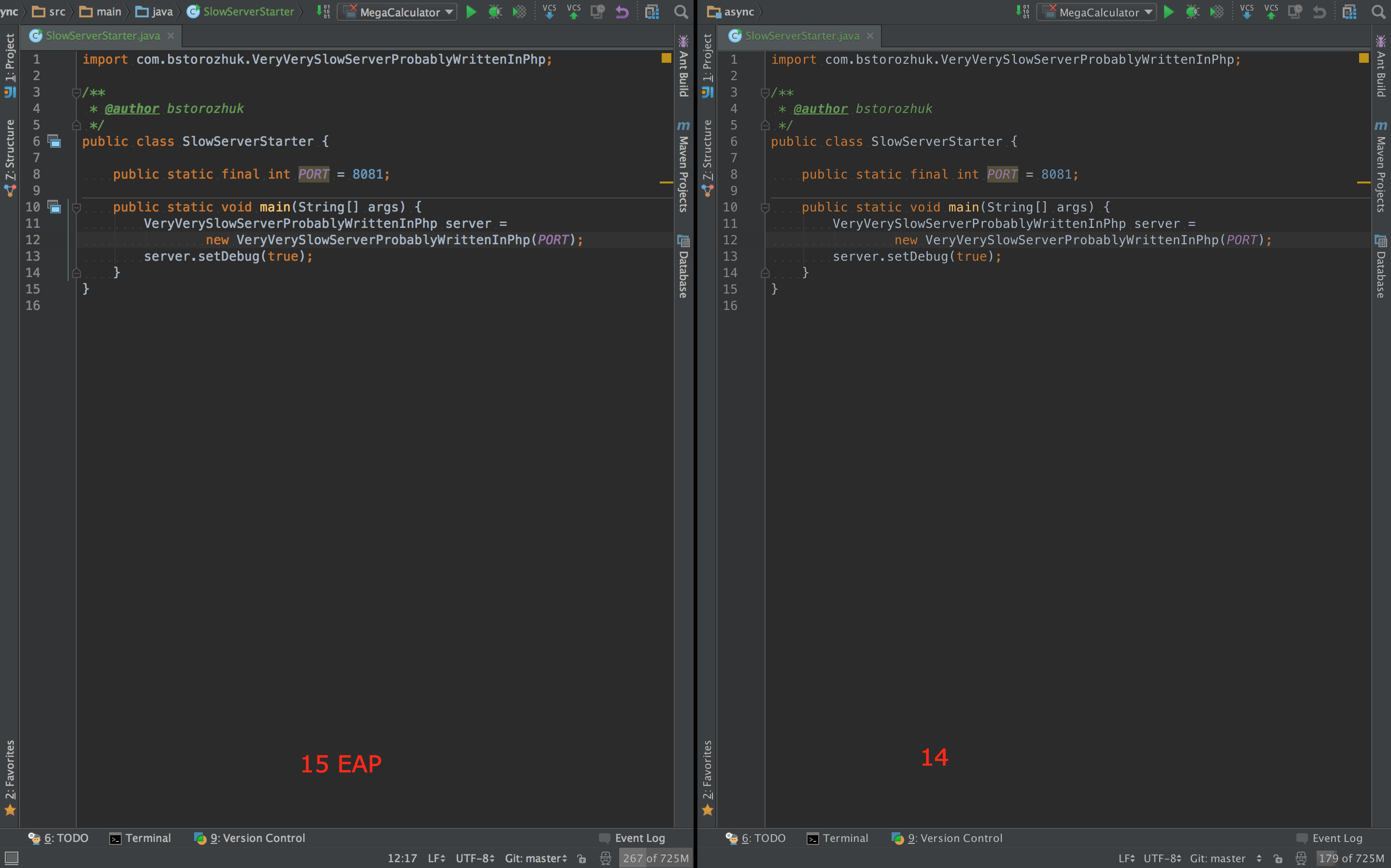Image resolution: width=1391 pixels, height=868 pixels.
Task: Show VCS history in left window toolbar
Action: [597, 12]
